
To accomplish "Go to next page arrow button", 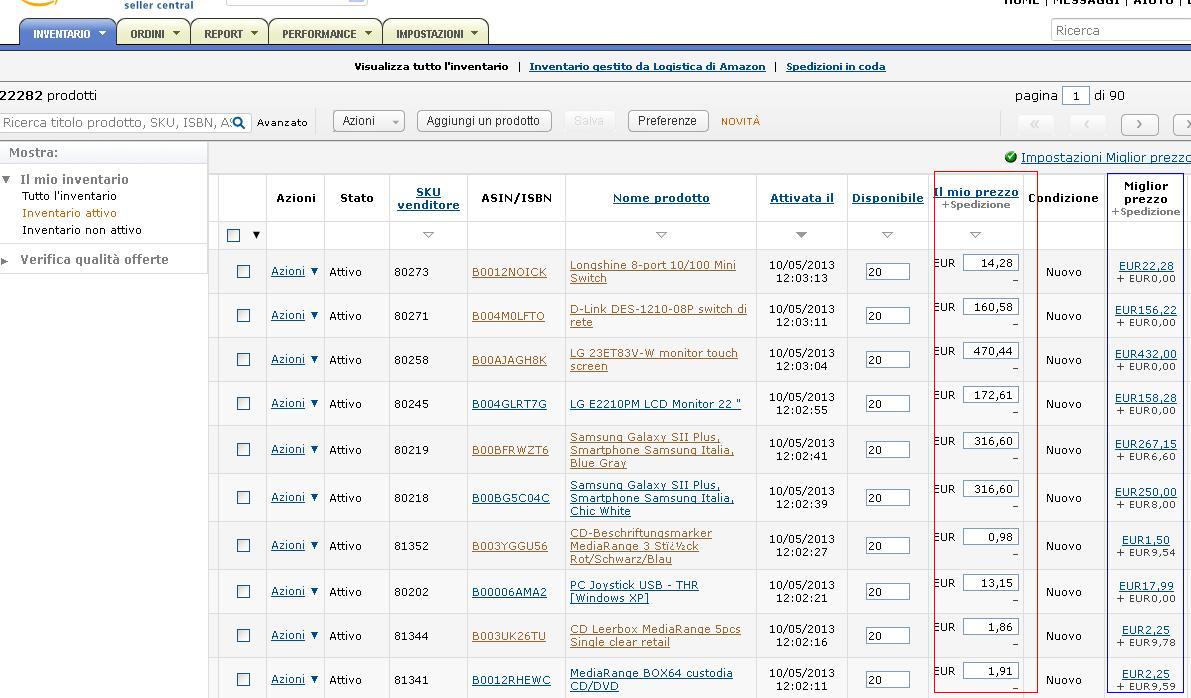I will pyautogui.click(x=1139, y=124).
